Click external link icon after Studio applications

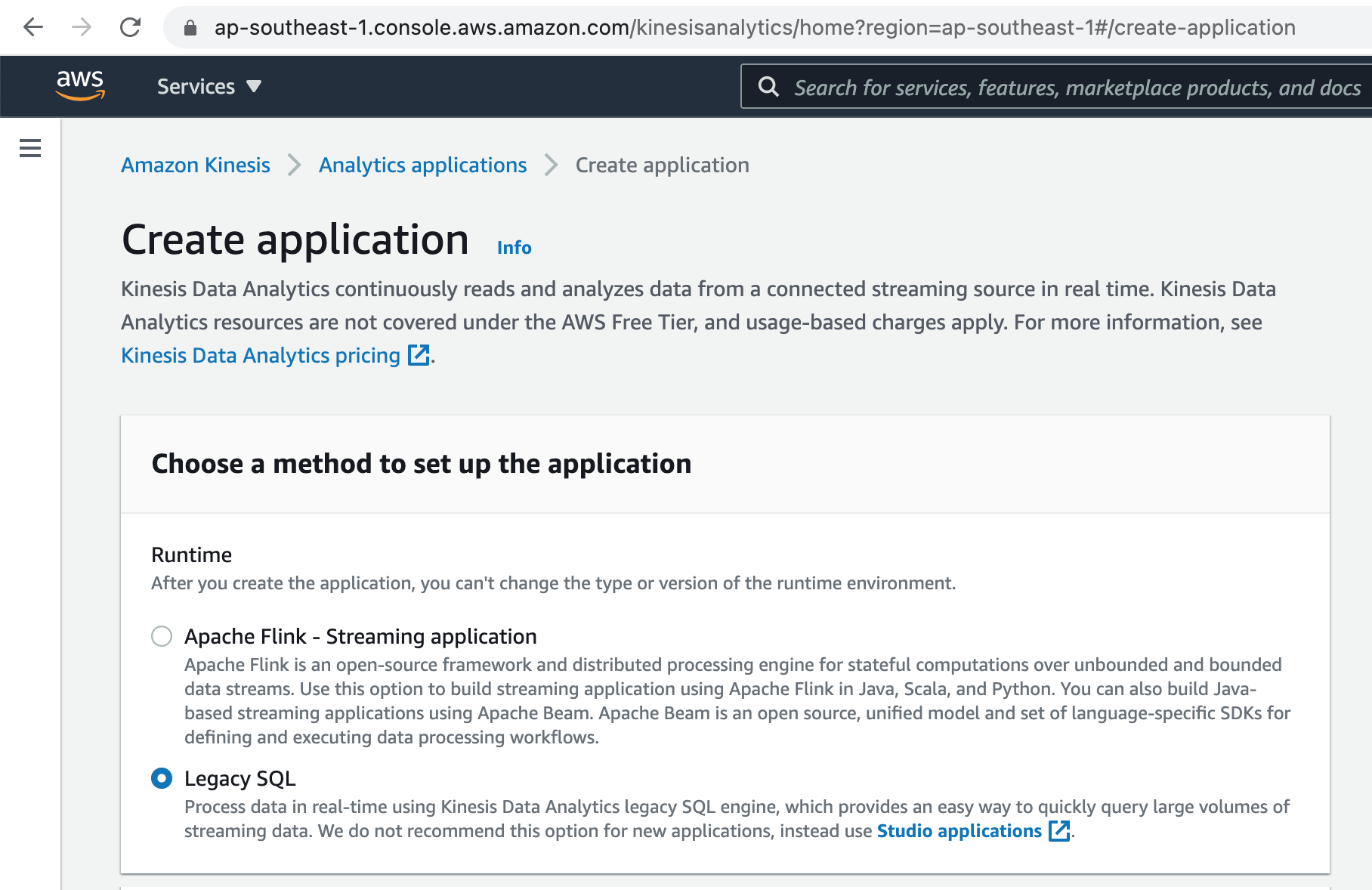coord(1060,831)
